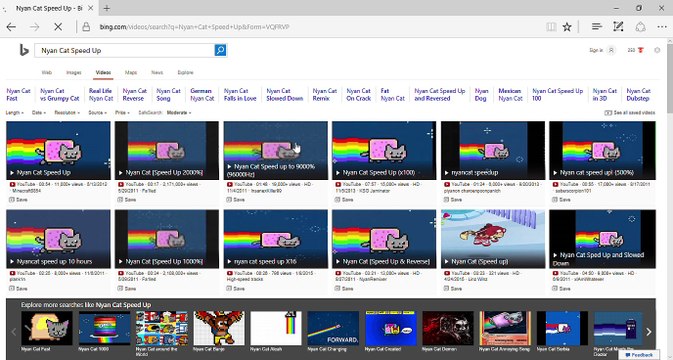Save the nyan cat speed up X16 video
The width and height of the screenshot is (673, 360).
236,288
